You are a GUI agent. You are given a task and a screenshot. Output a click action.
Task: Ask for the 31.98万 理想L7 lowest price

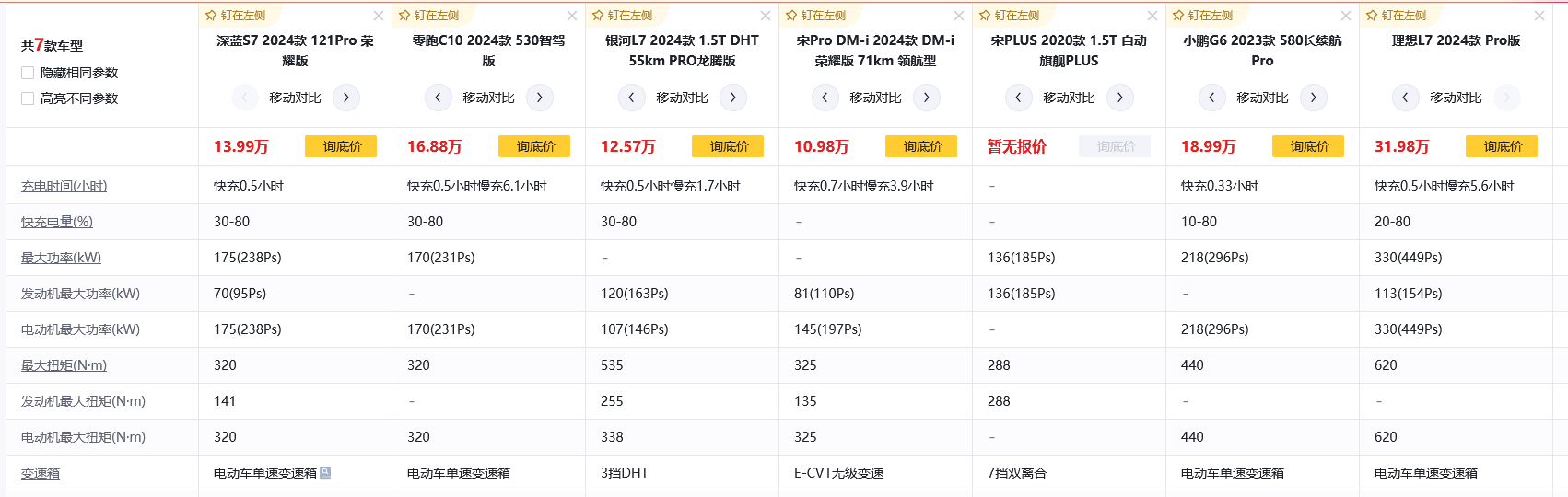pyautogui.click(x=1502, y=146)
